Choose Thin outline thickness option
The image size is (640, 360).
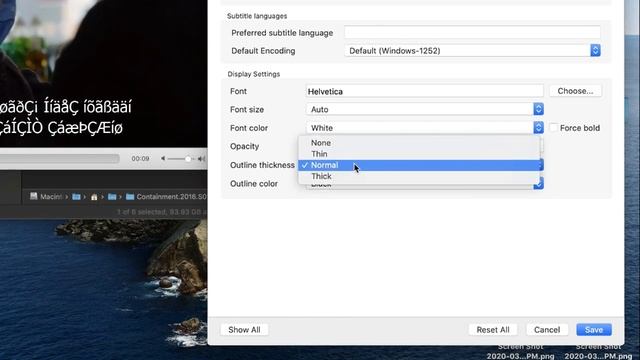pos(419,154)
